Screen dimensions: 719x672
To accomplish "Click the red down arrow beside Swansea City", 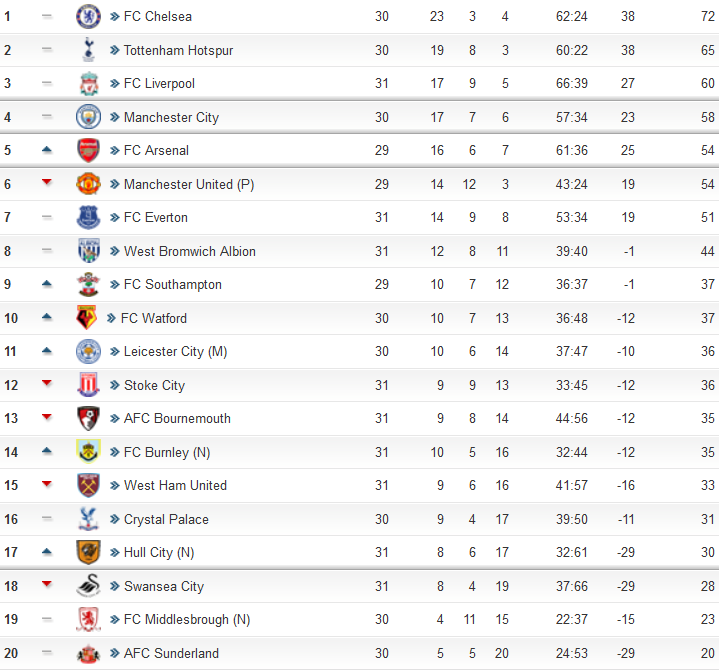I will click(x=47, y=584).
